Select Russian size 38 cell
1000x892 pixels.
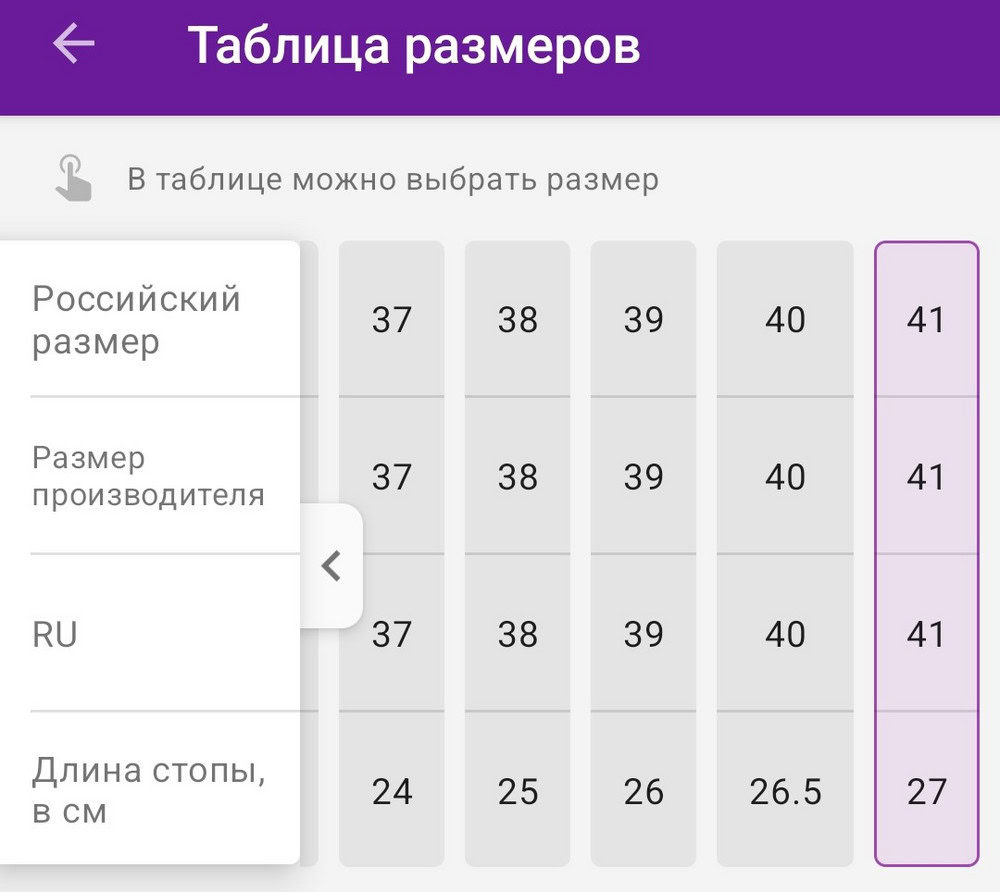pos(517,320)
